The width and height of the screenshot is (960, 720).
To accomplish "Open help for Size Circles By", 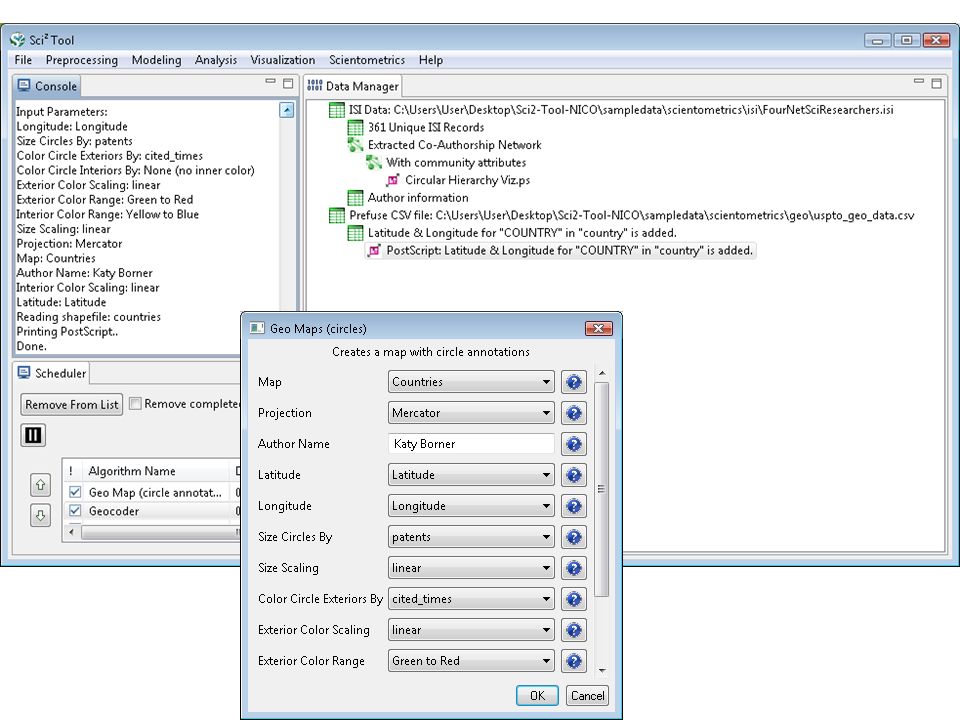I will coord(574,537).
